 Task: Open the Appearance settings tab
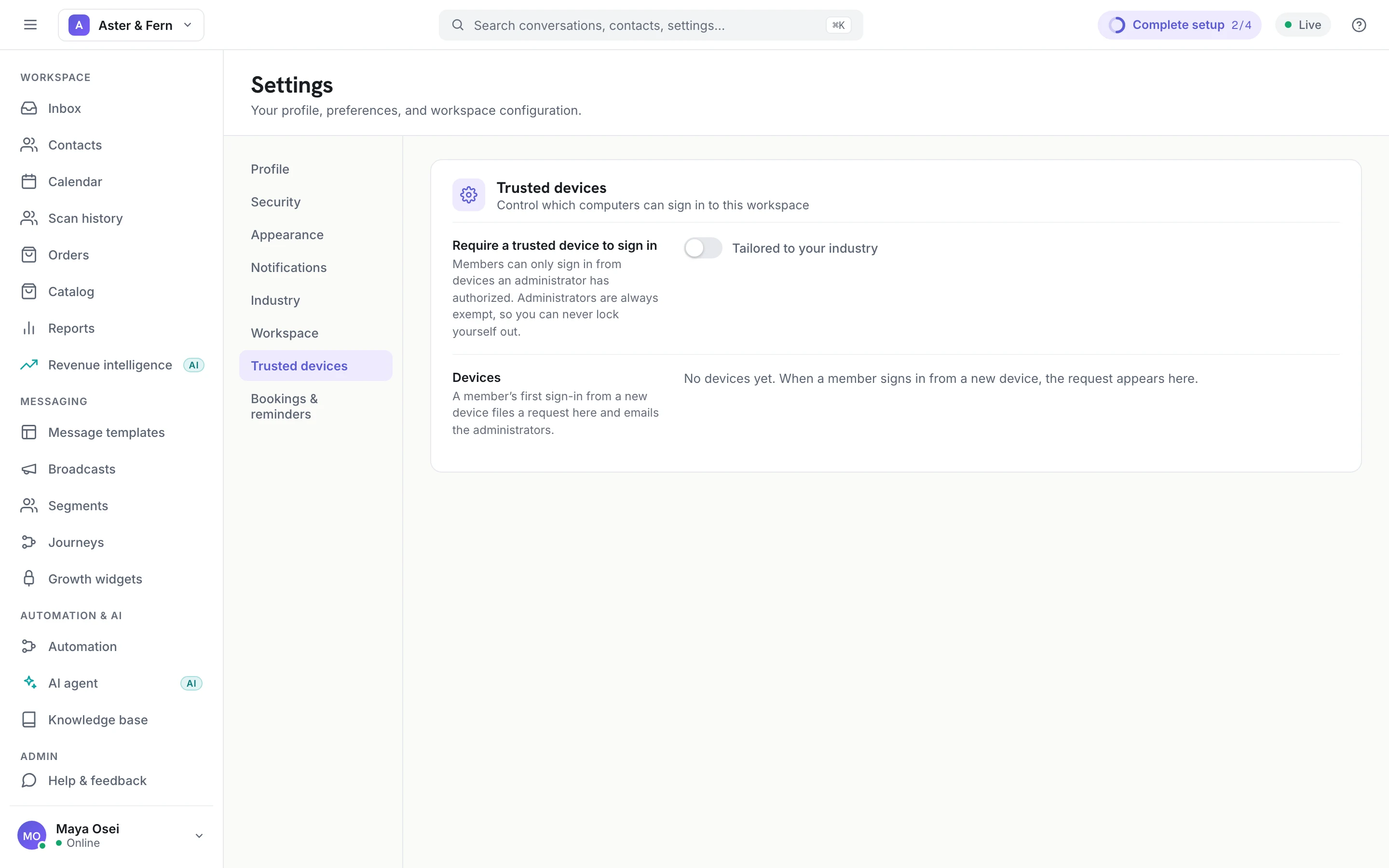click(316, 235)
